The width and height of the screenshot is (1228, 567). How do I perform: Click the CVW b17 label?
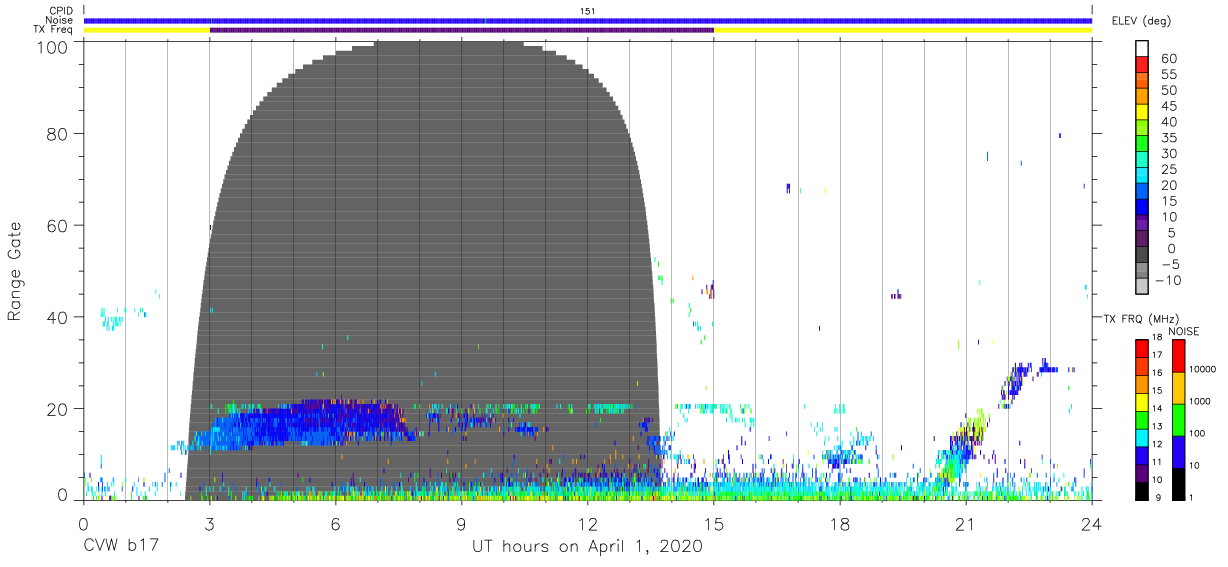point(123,547)
